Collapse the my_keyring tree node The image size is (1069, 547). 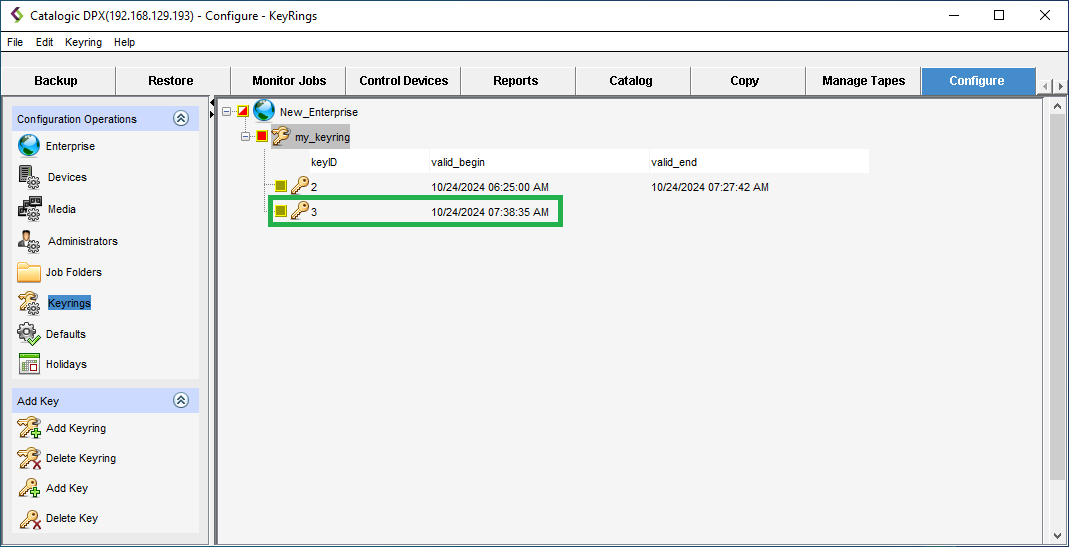pos(246,137)
